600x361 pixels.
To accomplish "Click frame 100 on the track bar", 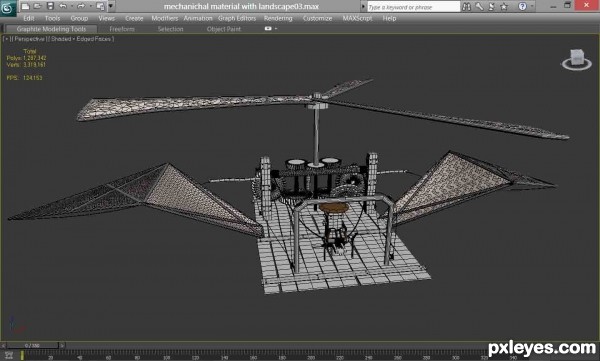I will tap(166, 357).
